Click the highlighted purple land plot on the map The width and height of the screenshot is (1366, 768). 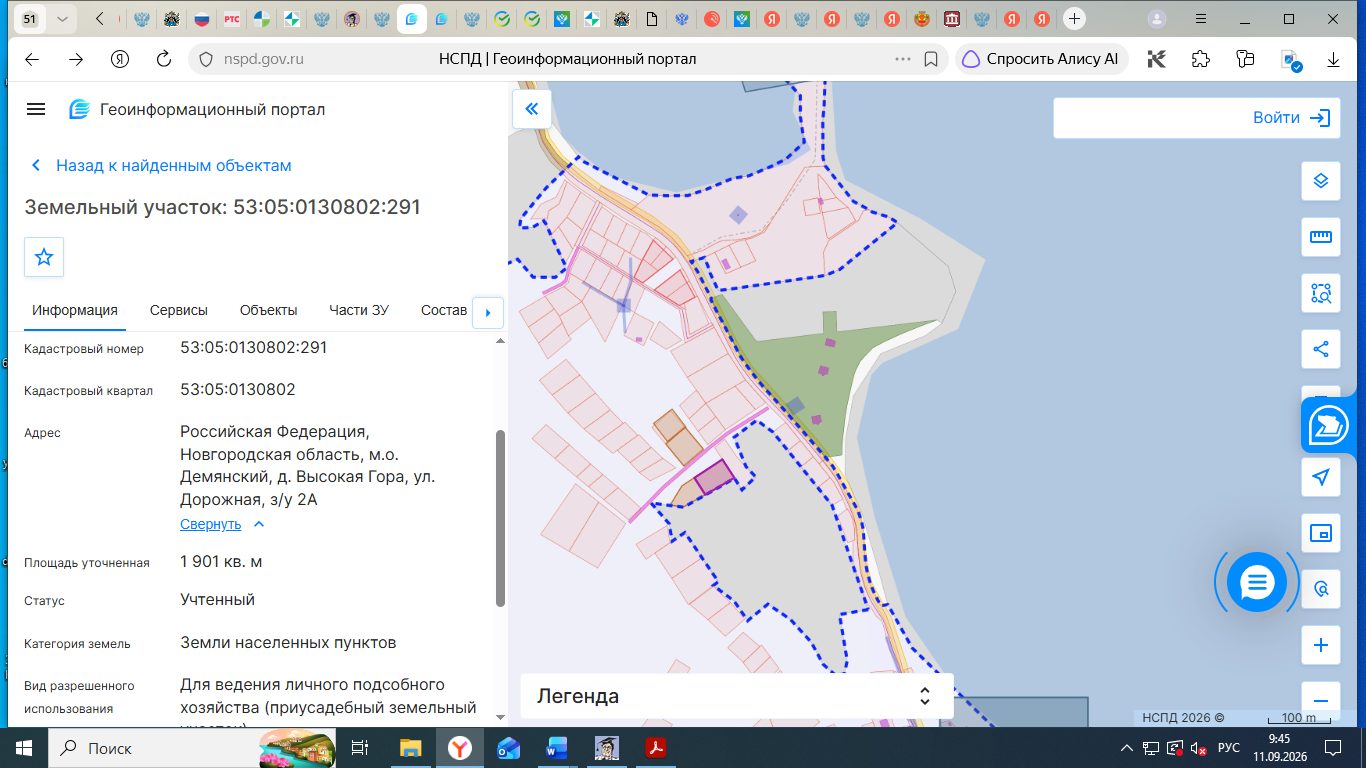[x=714, y=477]
